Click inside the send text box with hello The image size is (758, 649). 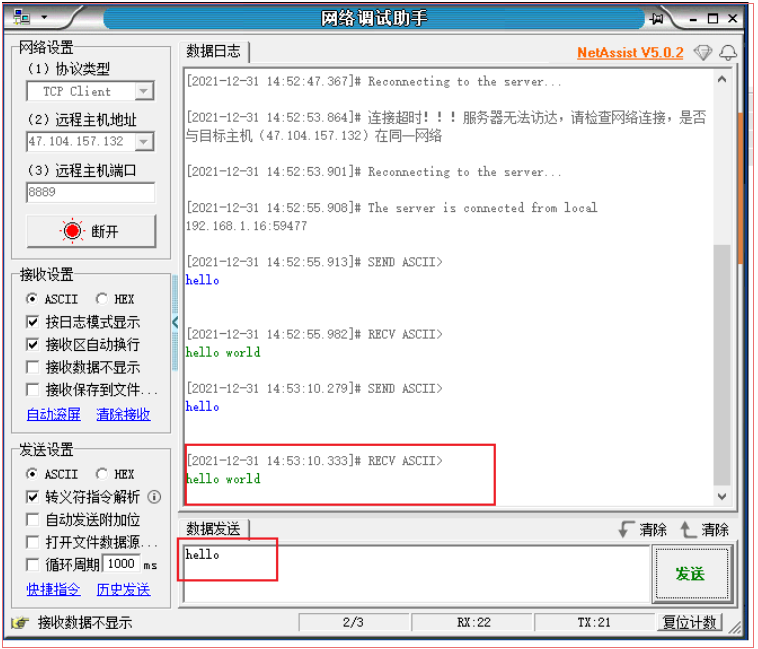[417, 574]
